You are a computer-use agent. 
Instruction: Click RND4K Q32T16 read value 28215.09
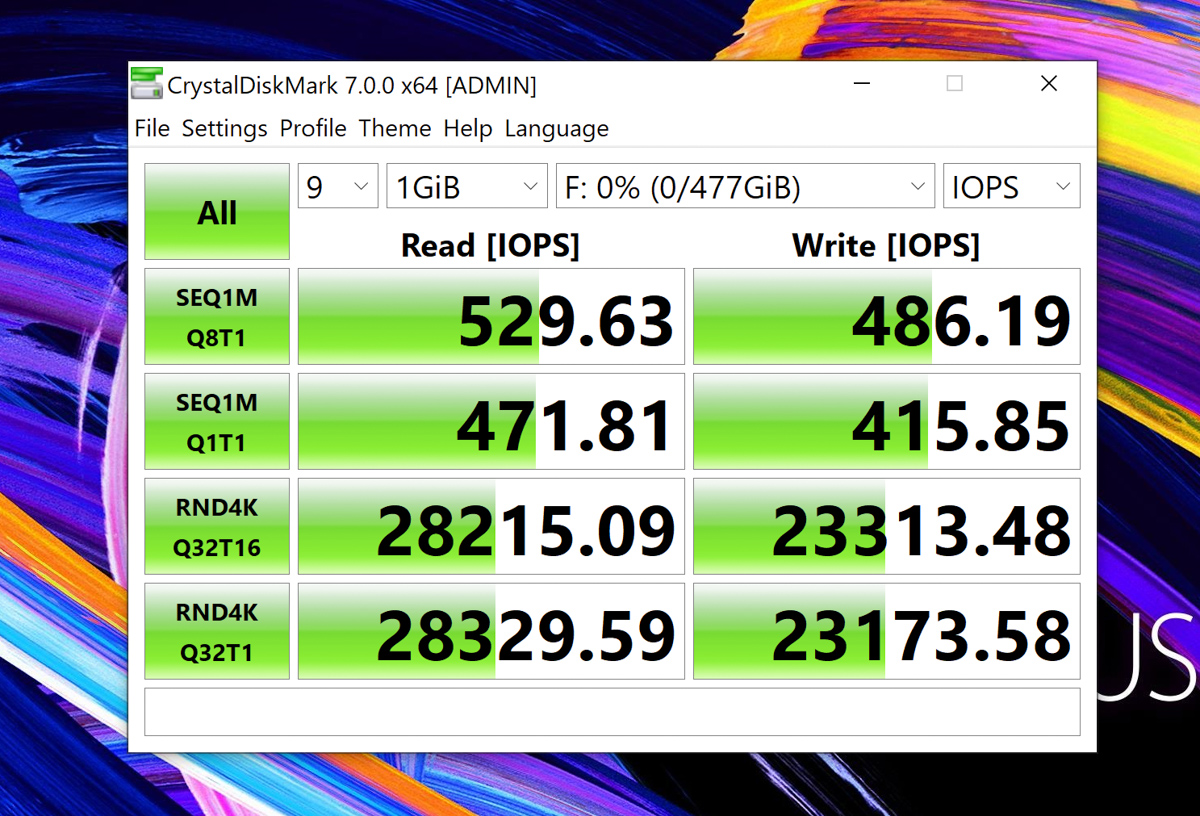491,527
